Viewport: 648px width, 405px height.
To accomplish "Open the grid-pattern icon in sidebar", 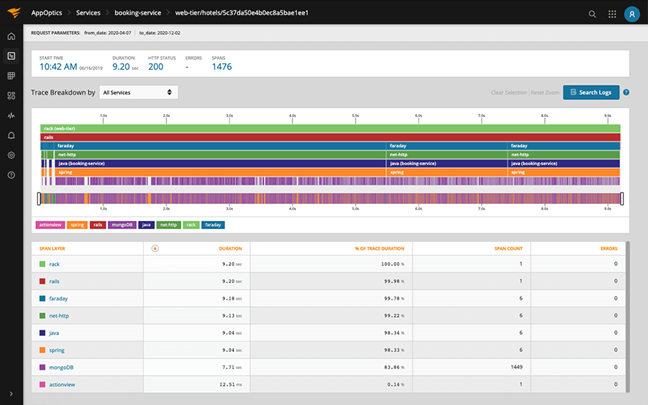I will coord(11,76).
